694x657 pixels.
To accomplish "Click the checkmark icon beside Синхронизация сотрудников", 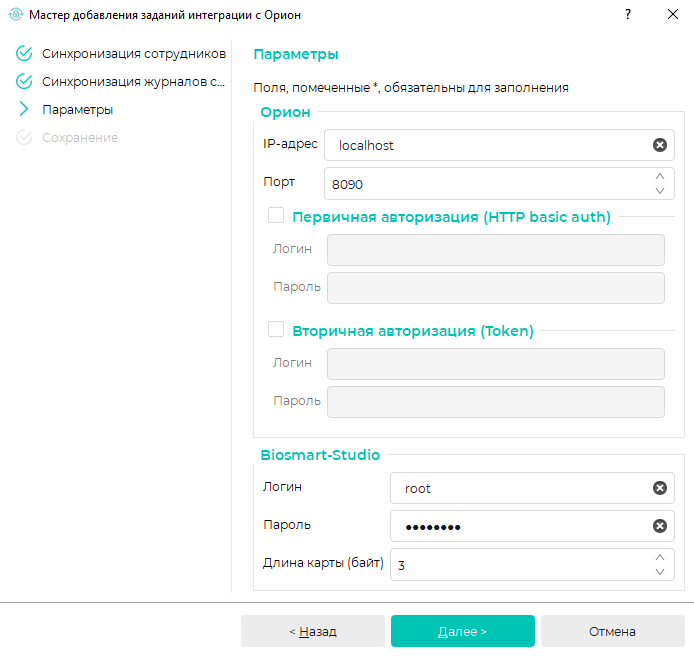I will (24, 54).
